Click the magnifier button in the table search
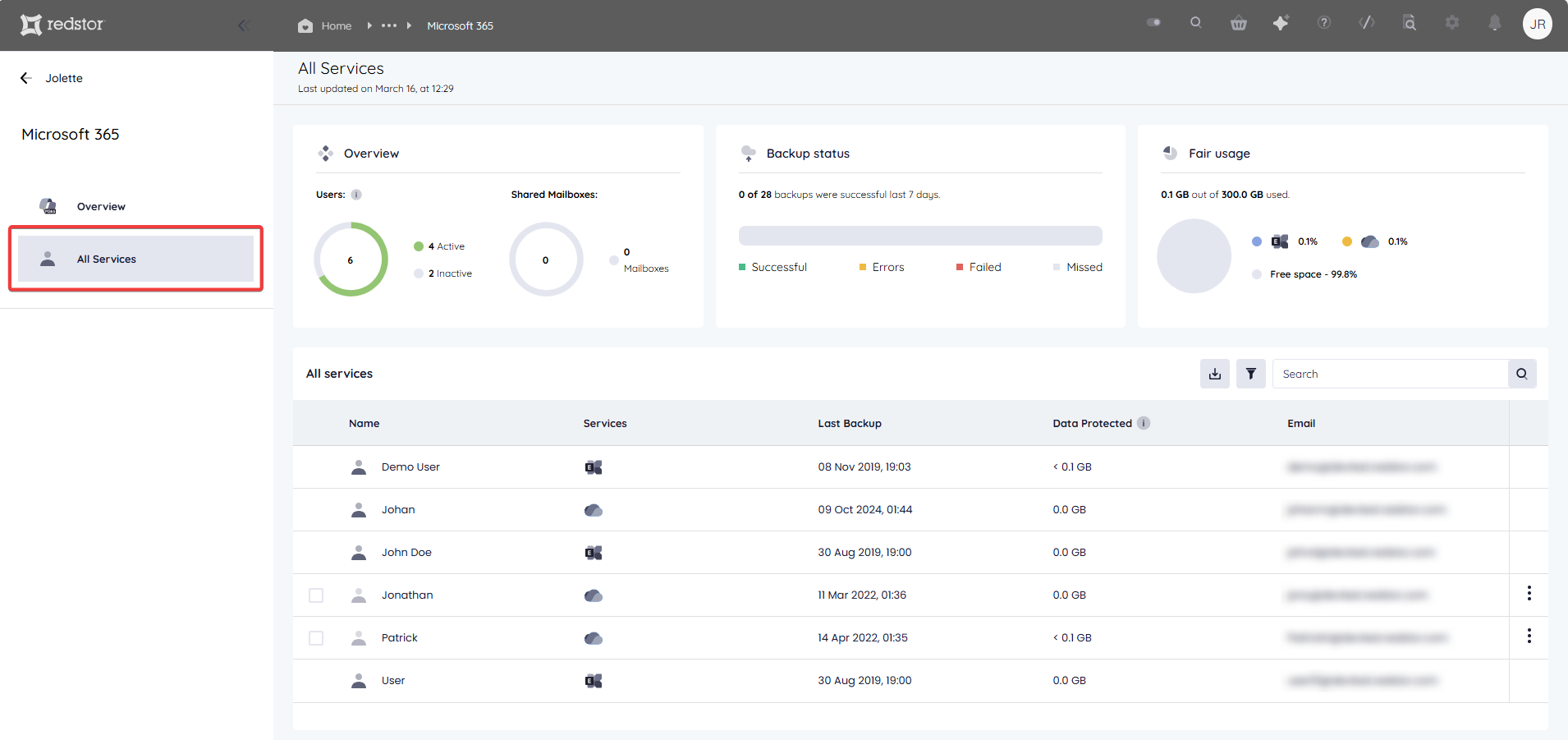 (x=1522, y=374)
